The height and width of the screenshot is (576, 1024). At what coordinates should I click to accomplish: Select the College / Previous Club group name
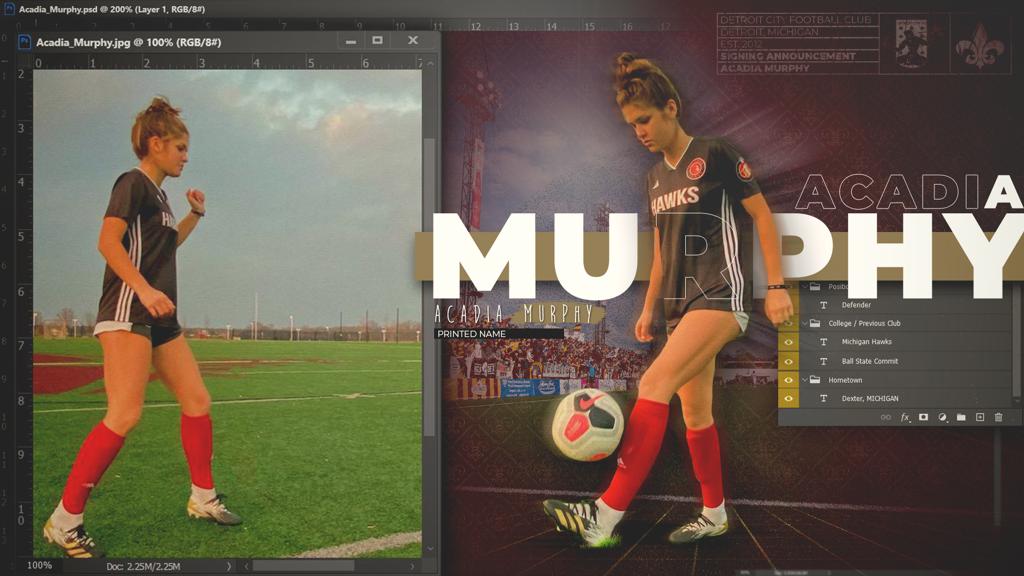coord(864,323)
